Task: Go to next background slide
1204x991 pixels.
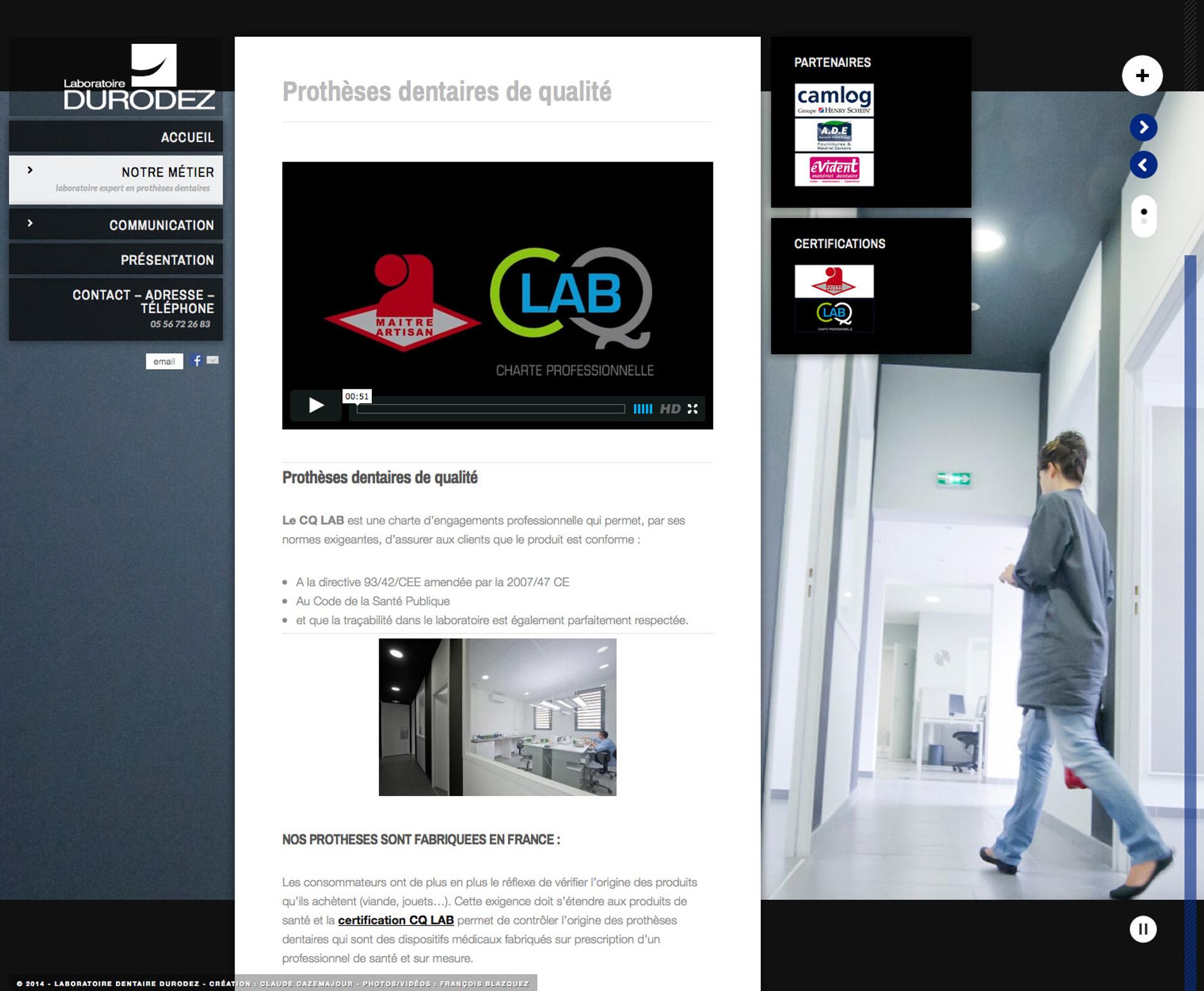Action: (1143, 127)
